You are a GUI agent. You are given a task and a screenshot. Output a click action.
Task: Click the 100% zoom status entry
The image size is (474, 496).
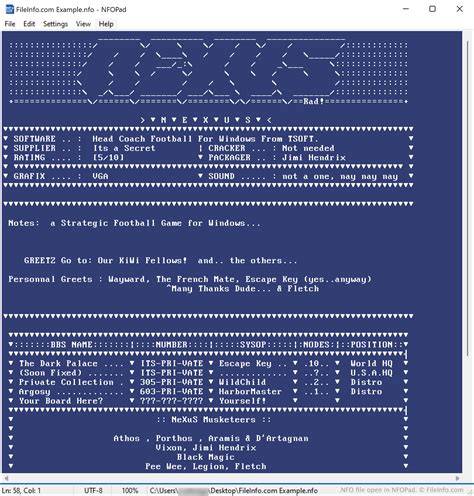pos(130,490)
